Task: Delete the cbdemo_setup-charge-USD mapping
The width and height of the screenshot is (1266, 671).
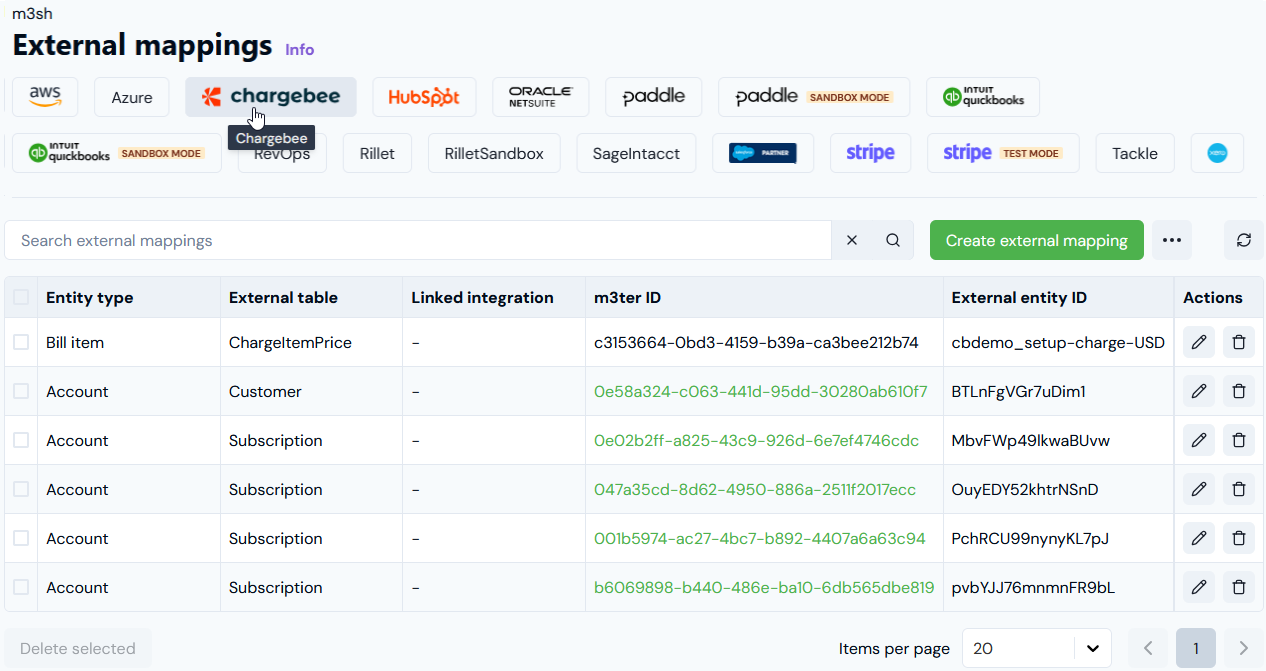Action: point(1239,342)
